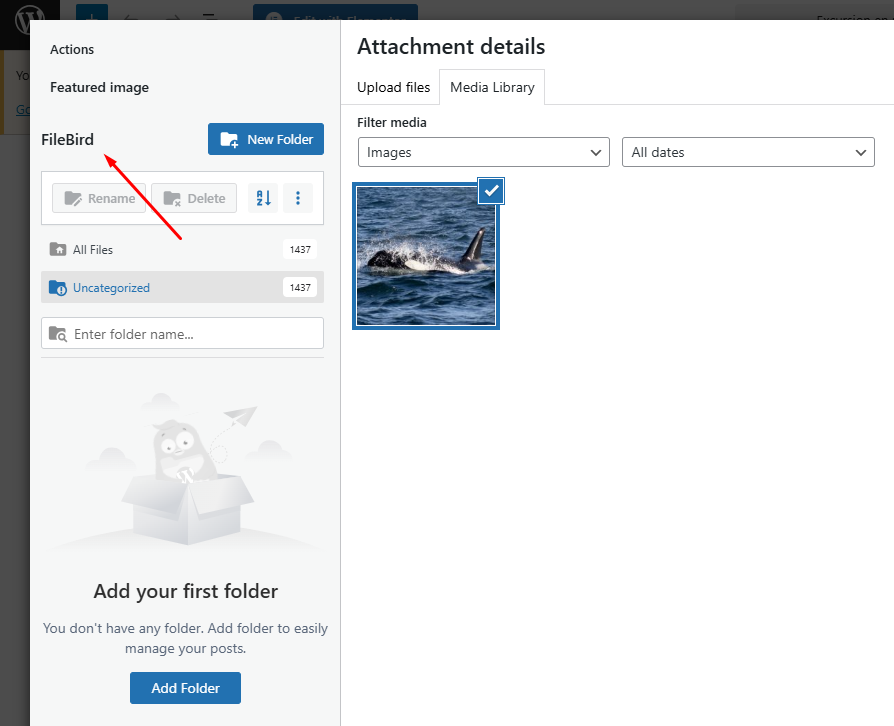This screenshot has width=894, height=726.
Task: Click the Uncategorized folder icon
Action: point(58,288)
